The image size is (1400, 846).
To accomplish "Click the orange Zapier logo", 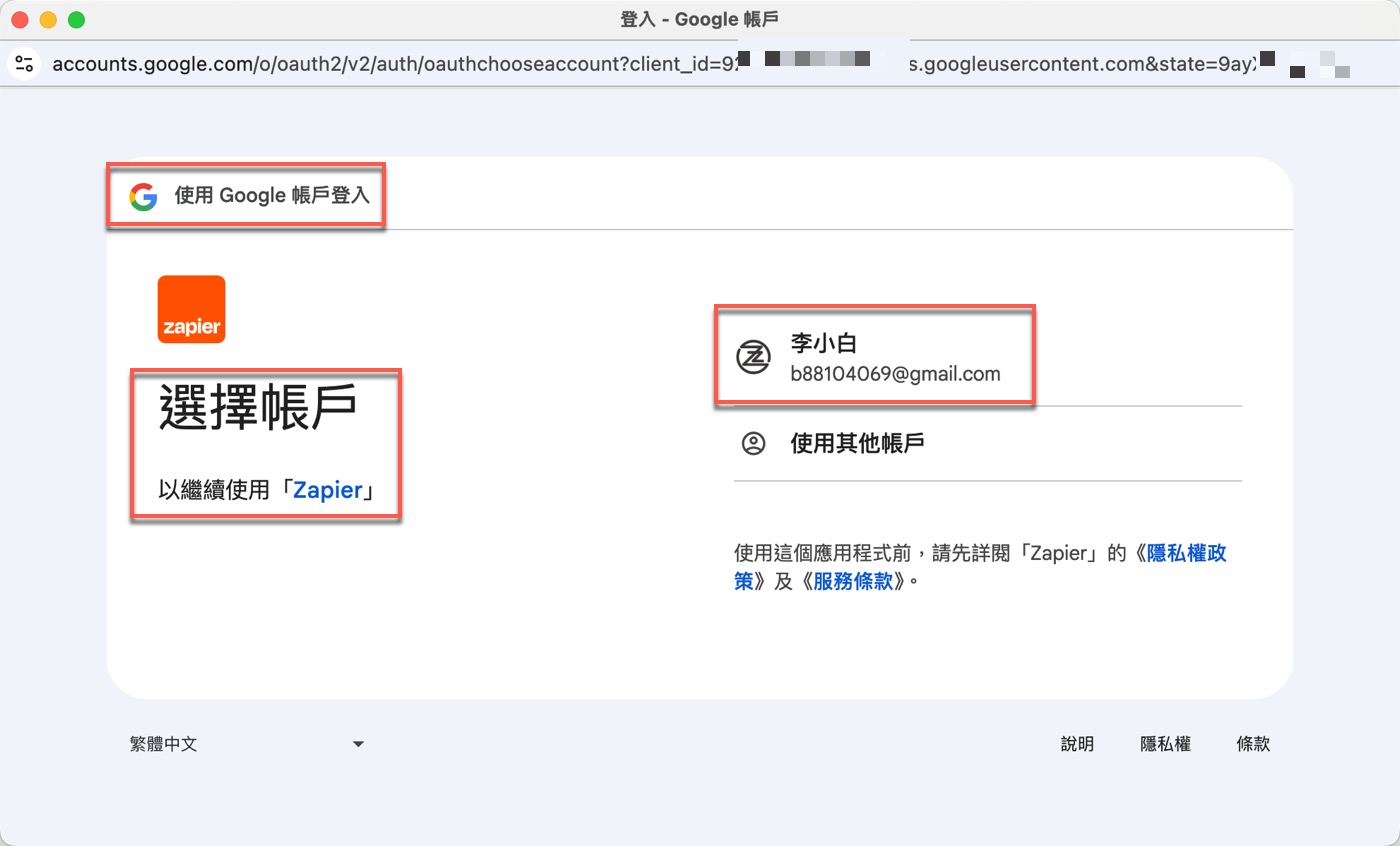I will coord(191,309).
